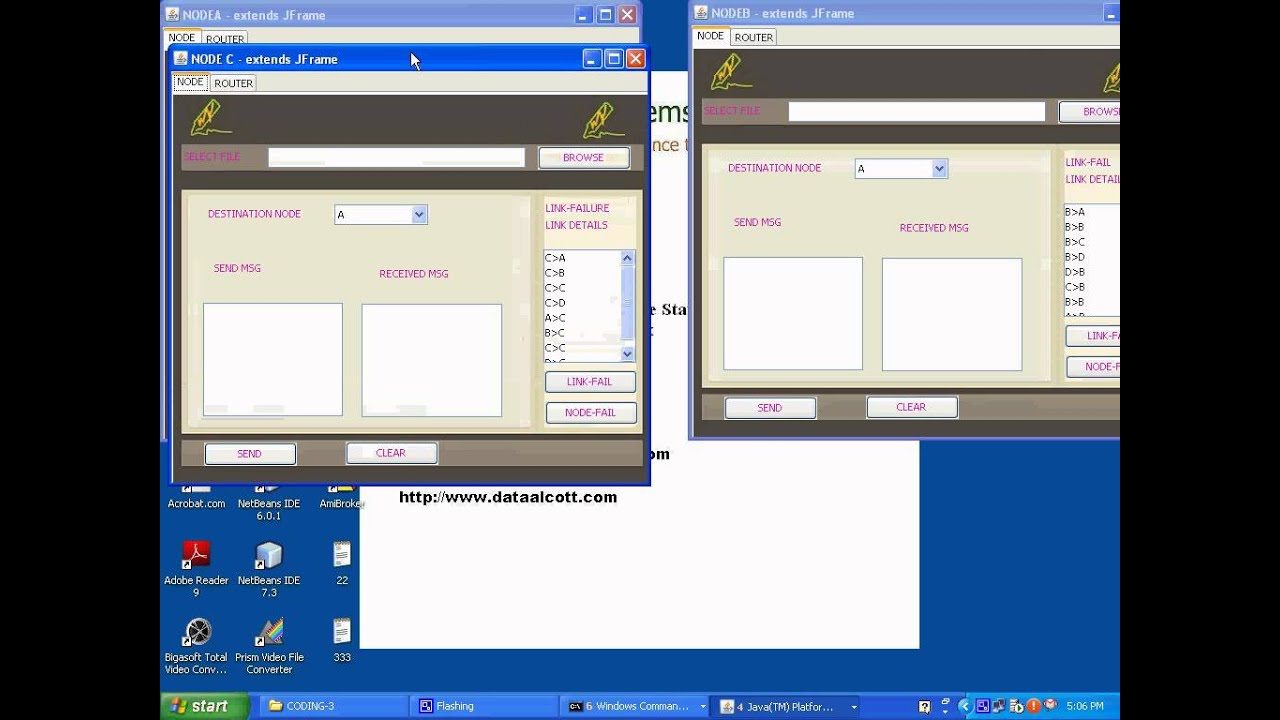Click the help question-mark icon on taskbar
The height and width of the screenshot is (720, 1280).
(925, 707)
